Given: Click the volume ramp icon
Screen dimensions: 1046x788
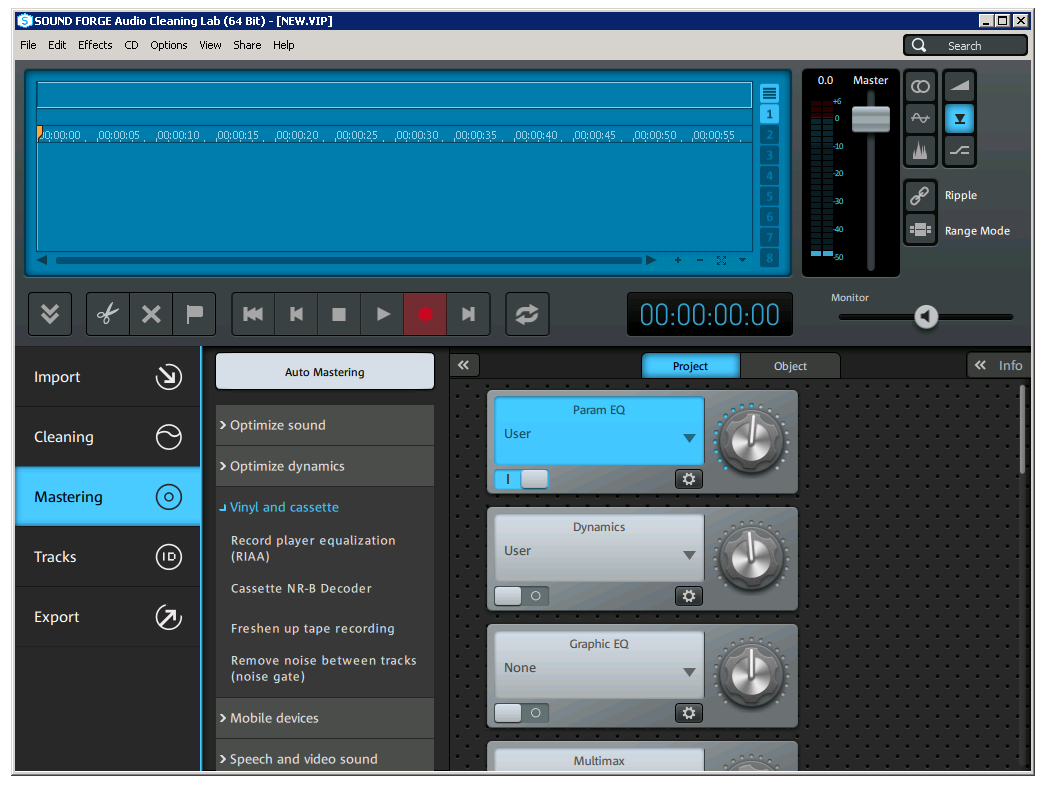Looking at the screenshot, I should pos(960,87).
